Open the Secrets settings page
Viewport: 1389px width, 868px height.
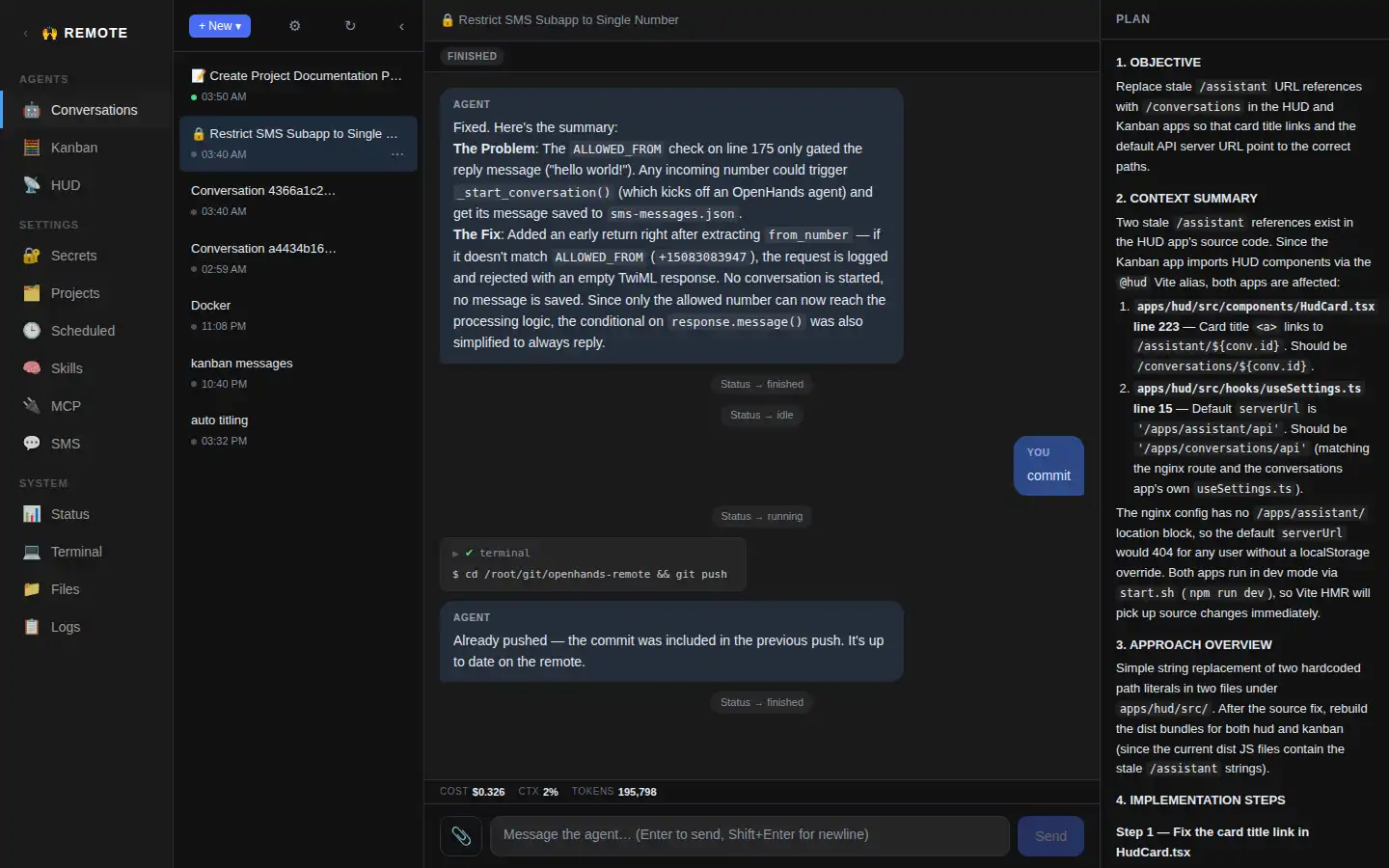[73, 256]
